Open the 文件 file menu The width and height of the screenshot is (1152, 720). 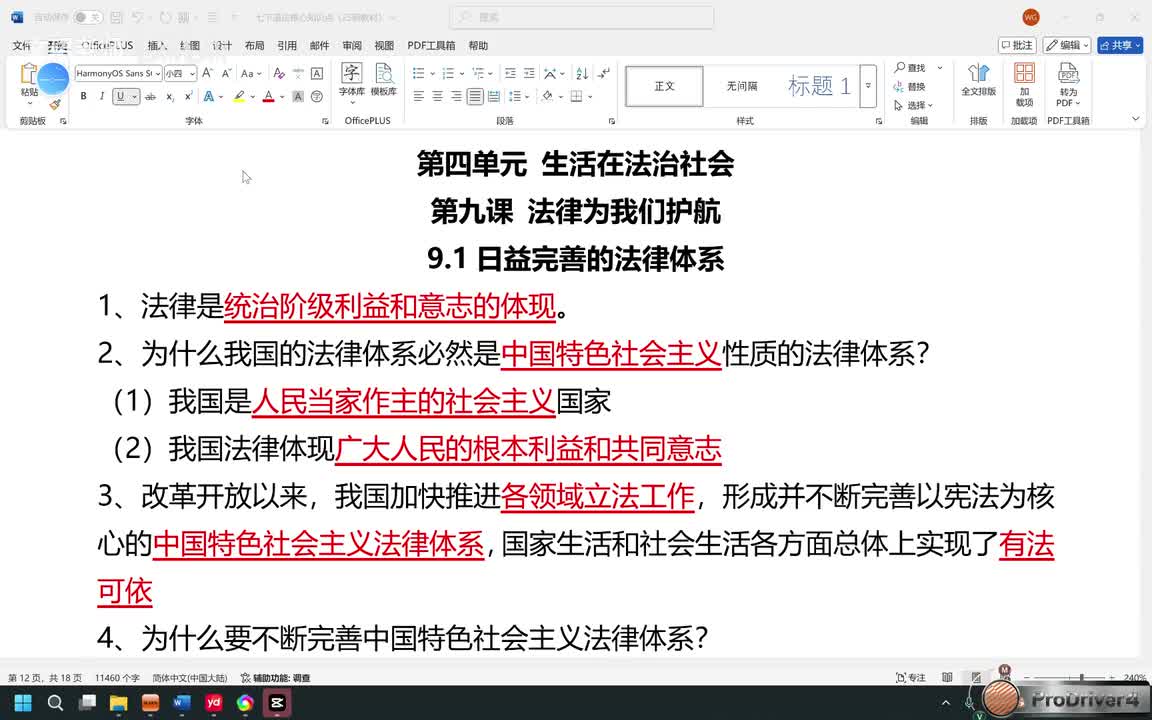[x=21, y=46]
